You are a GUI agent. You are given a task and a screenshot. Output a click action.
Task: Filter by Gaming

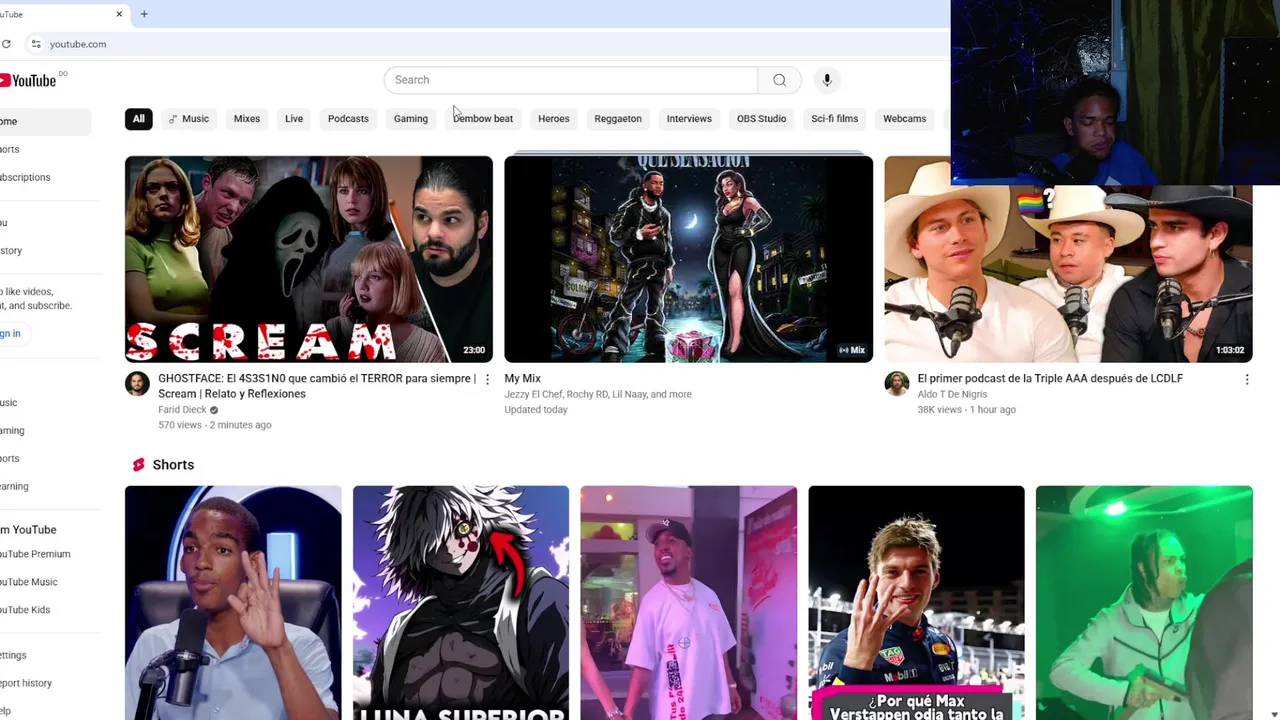411,119
